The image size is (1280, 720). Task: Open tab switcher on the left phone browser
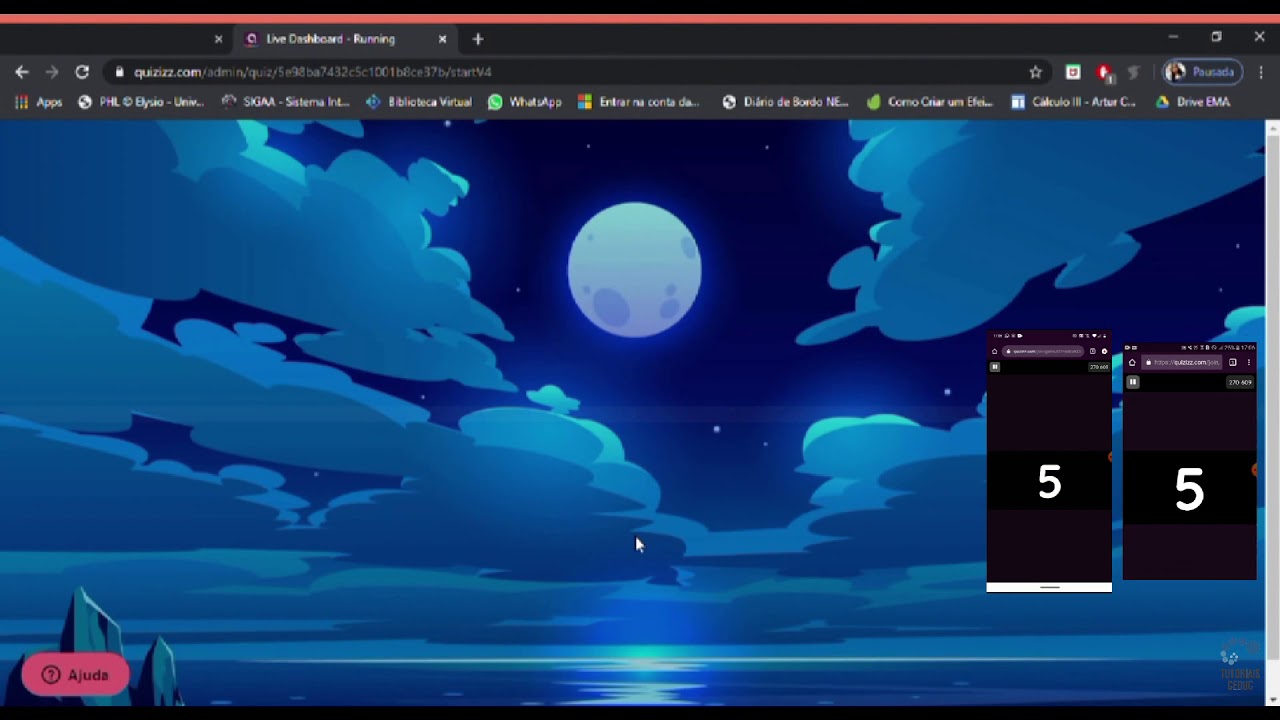1092,351
